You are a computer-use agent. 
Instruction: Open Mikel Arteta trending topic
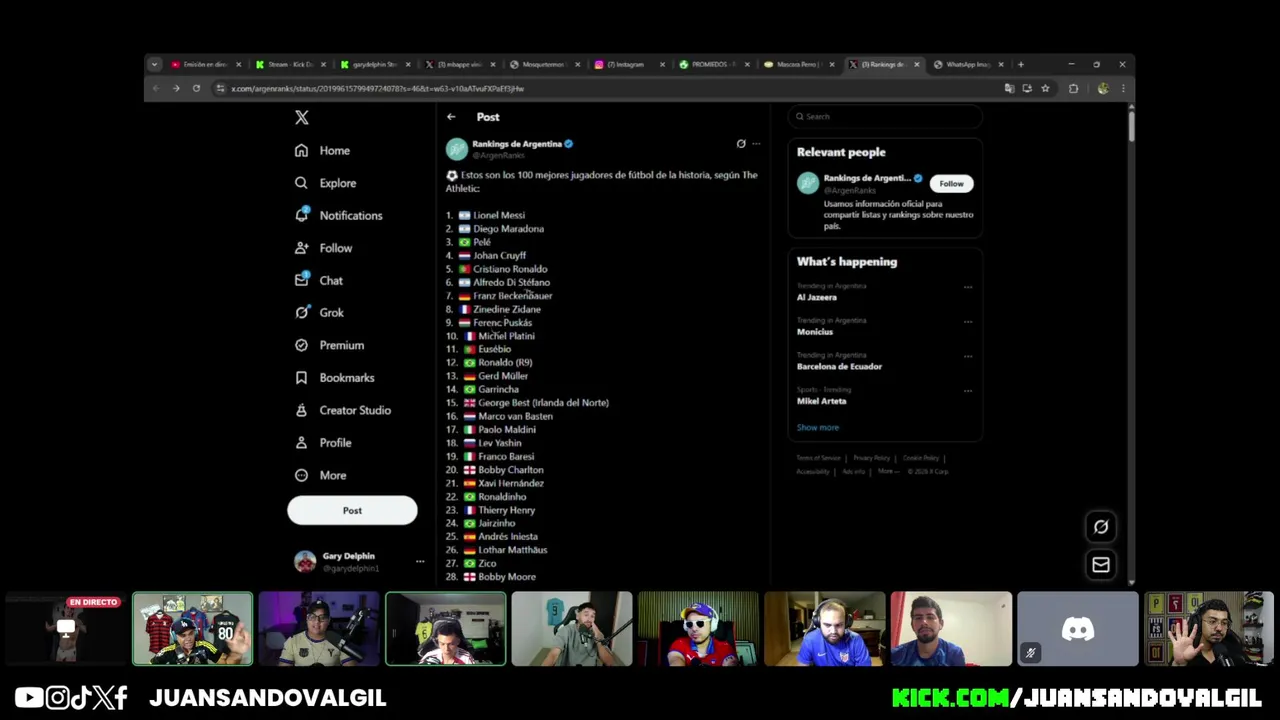(x=821, y=401)
